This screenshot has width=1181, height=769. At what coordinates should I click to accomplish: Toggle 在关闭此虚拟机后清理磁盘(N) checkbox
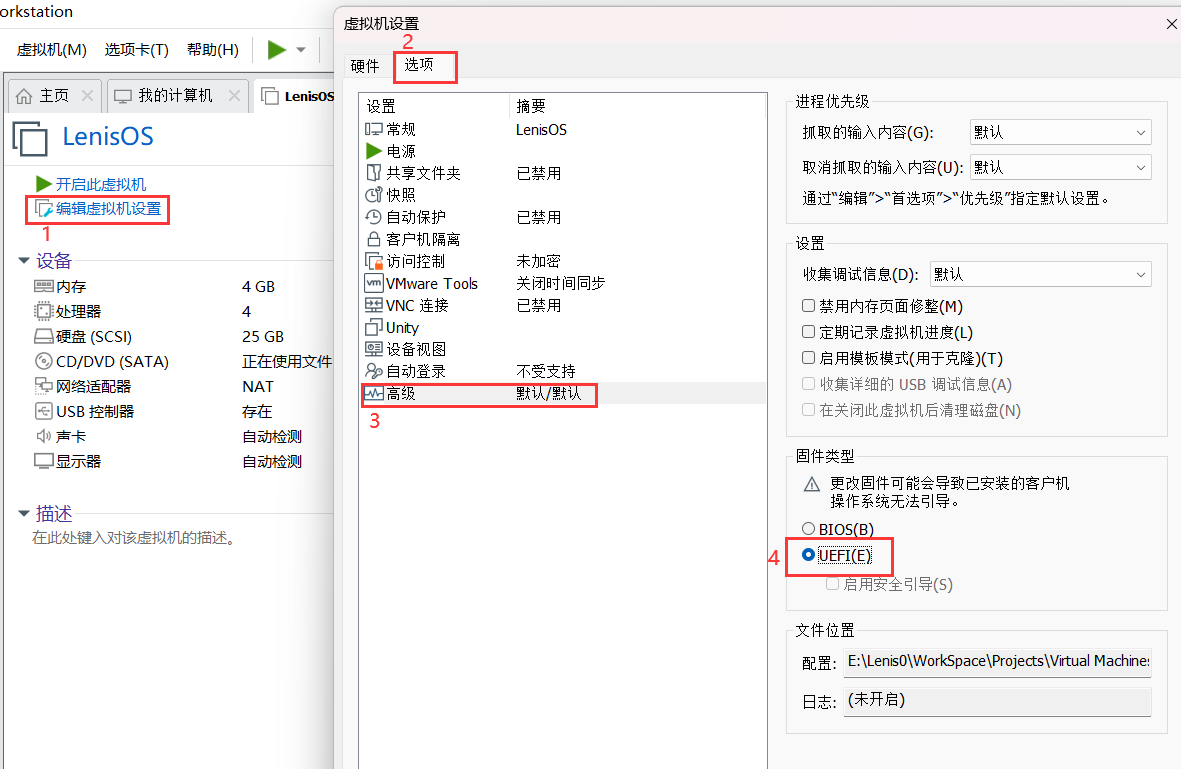coord(808,410)
